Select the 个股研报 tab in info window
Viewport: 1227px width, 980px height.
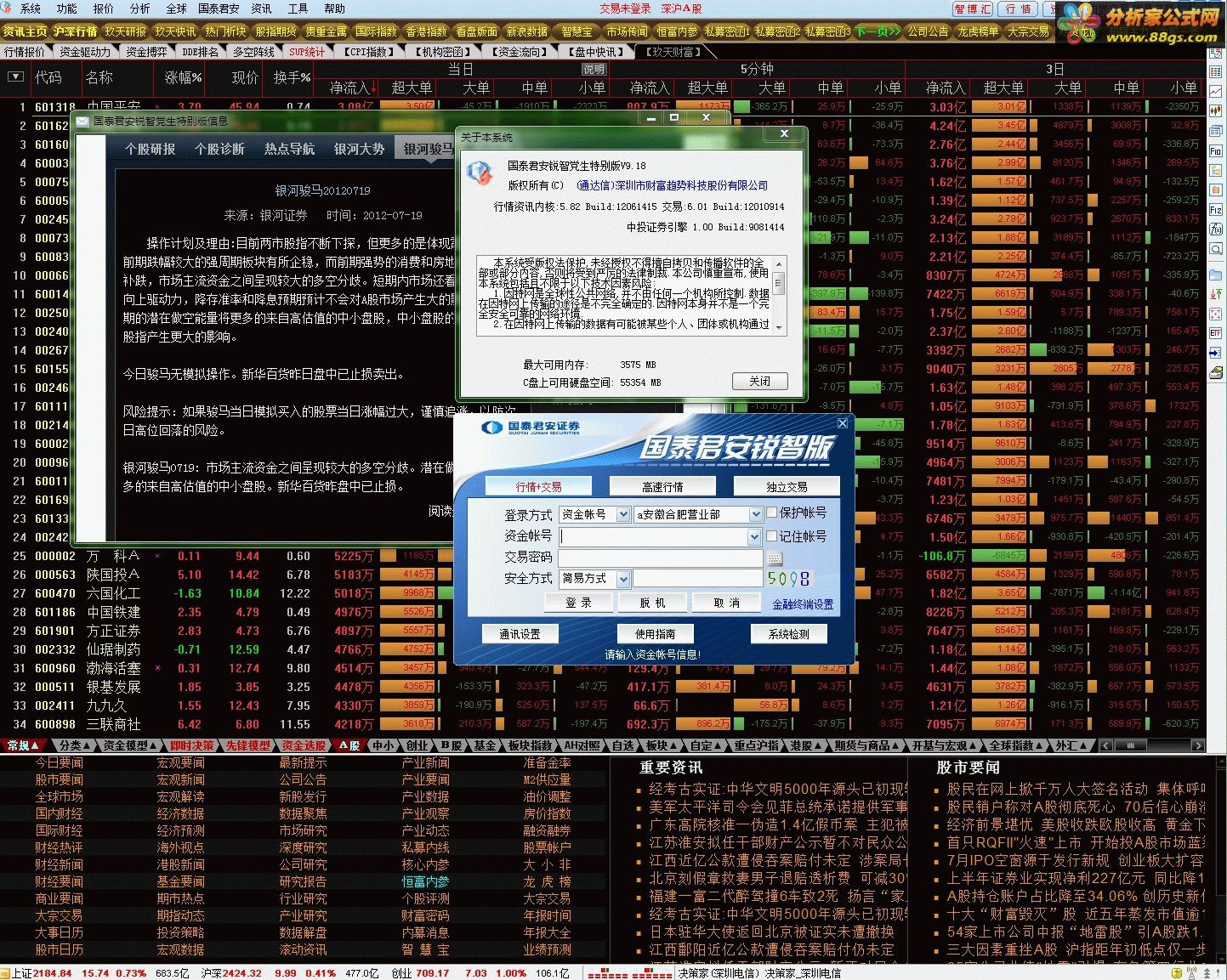pyautogui.click(x=150, y=149)
